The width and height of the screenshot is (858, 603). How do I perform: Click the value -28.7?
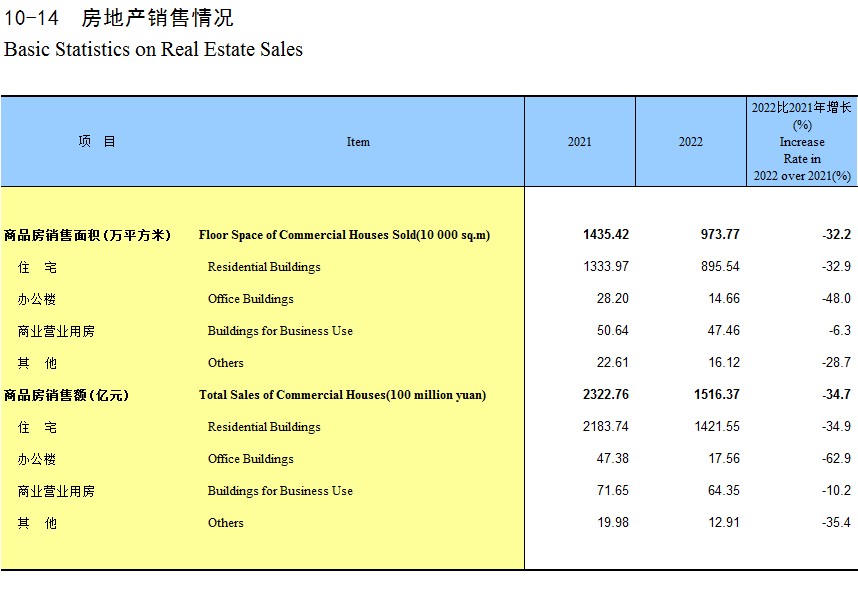pyautogui.click(x=836, y=362)
